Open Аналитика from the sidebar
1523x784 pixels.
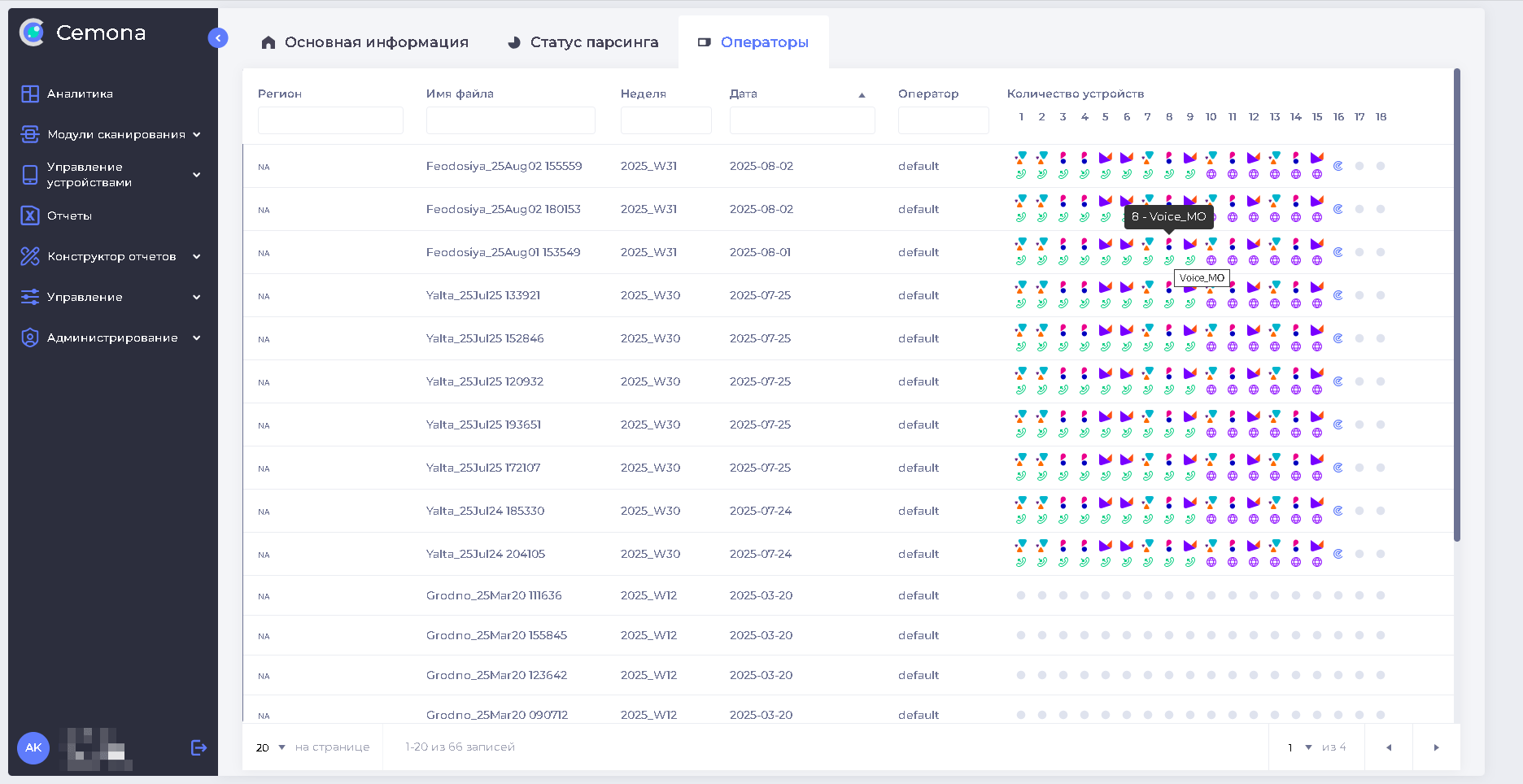pos(80,94)
